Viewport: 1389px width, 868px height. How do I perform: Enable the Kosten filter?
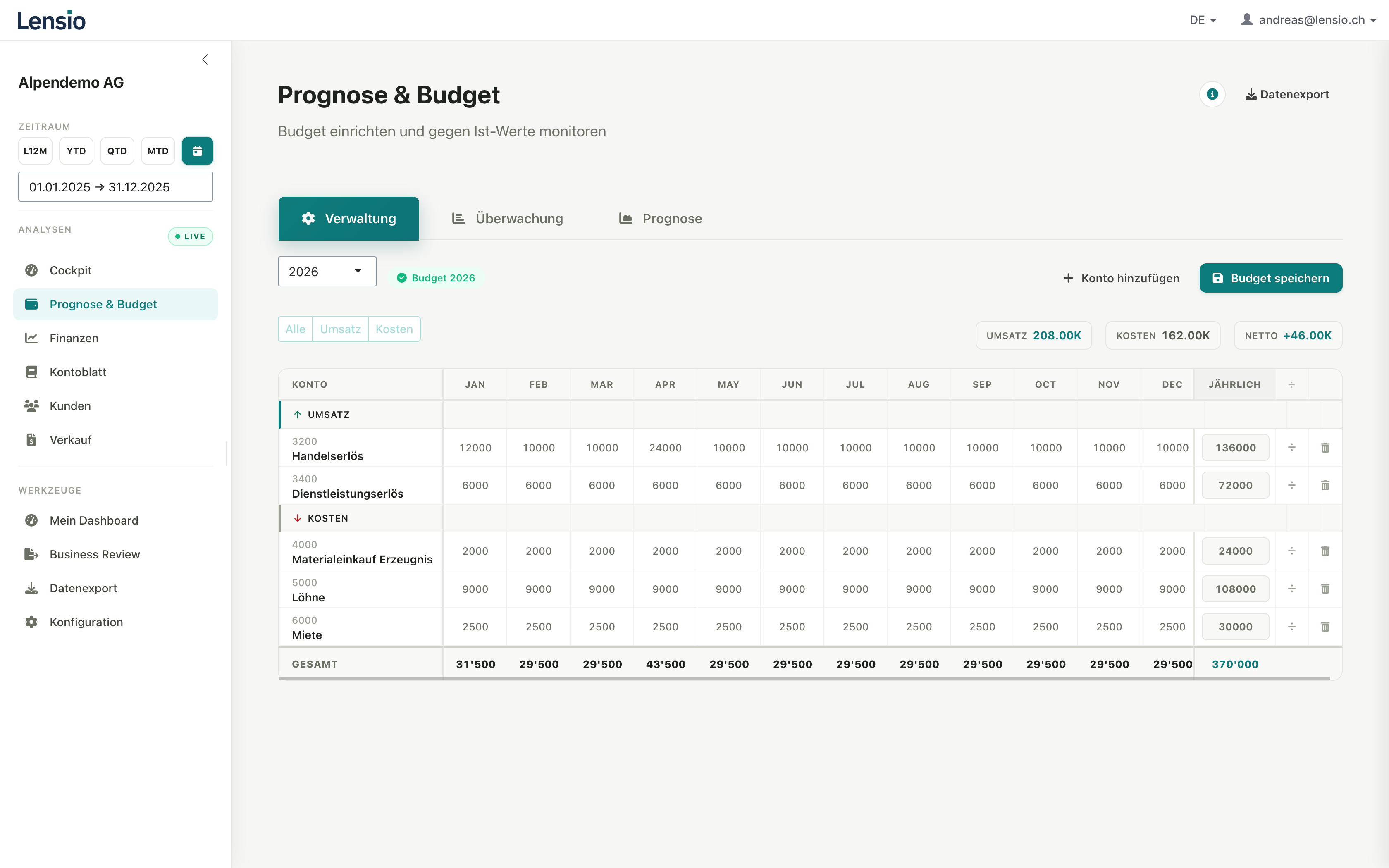point(394,329)
